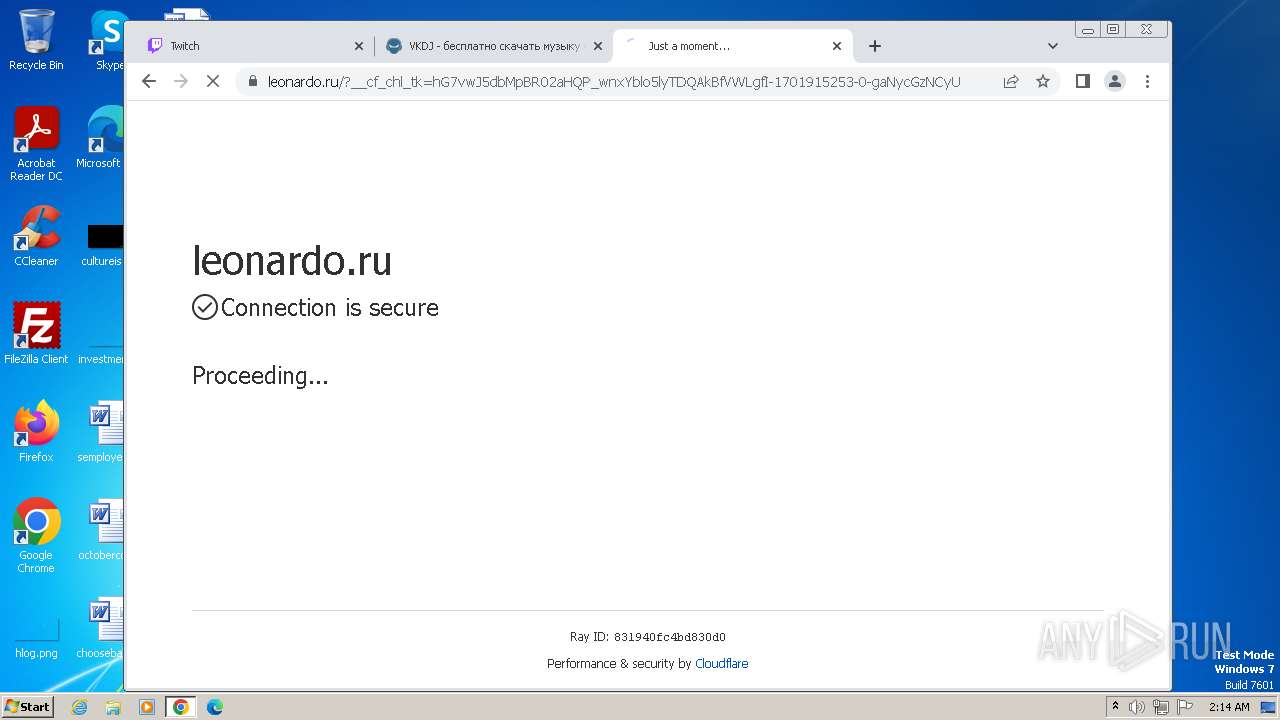Show hidden system tray icons
The height and width of the screenshot is (720, 1280).
[x=1116, y=707]
